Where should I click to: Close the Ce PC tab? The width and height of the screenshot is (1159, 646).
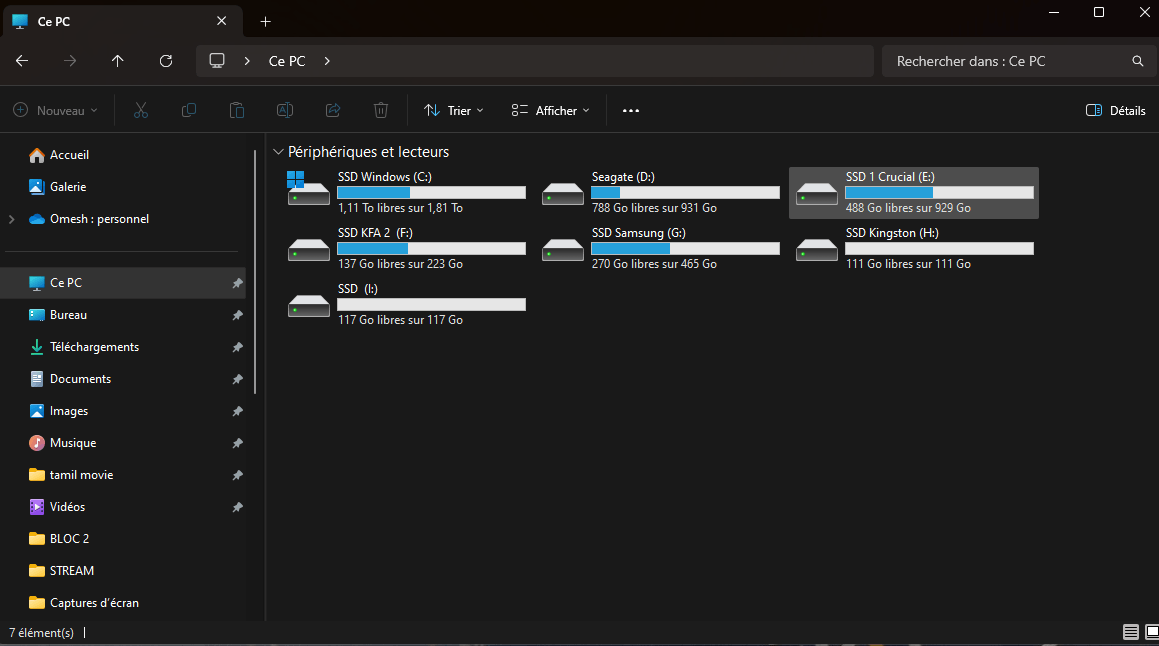pyautogui.click(x=221, y=21)
